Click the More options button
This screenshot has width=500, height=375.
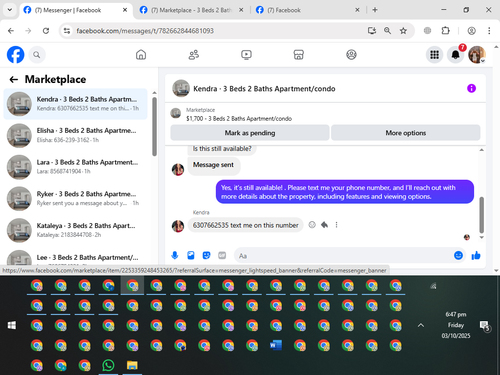coord(406,133)
